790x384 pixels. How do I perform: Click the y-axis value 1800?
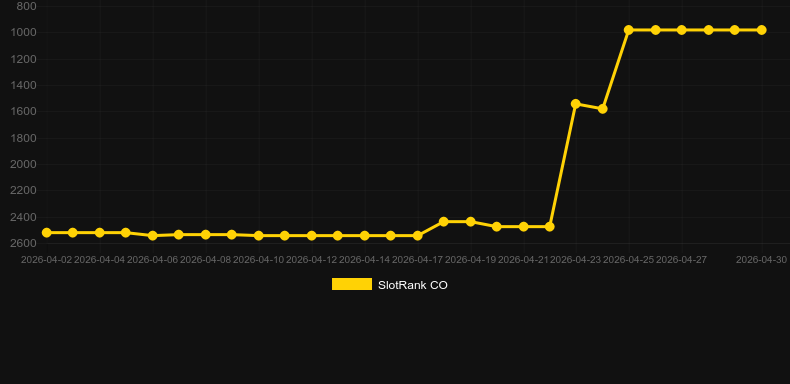click(23, 138)
